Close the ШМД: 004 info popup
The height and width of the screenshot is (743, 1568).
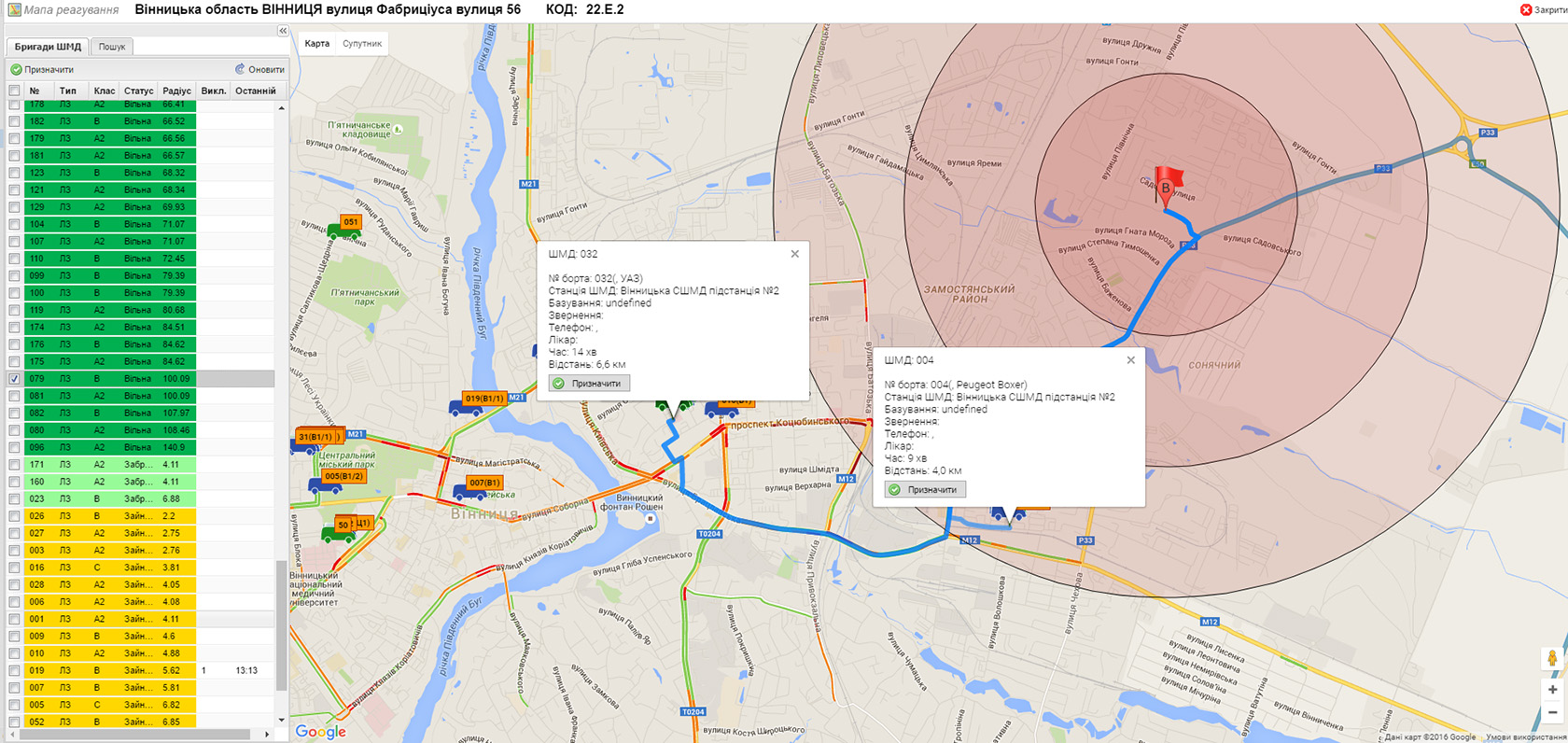tap(1131, 360)
